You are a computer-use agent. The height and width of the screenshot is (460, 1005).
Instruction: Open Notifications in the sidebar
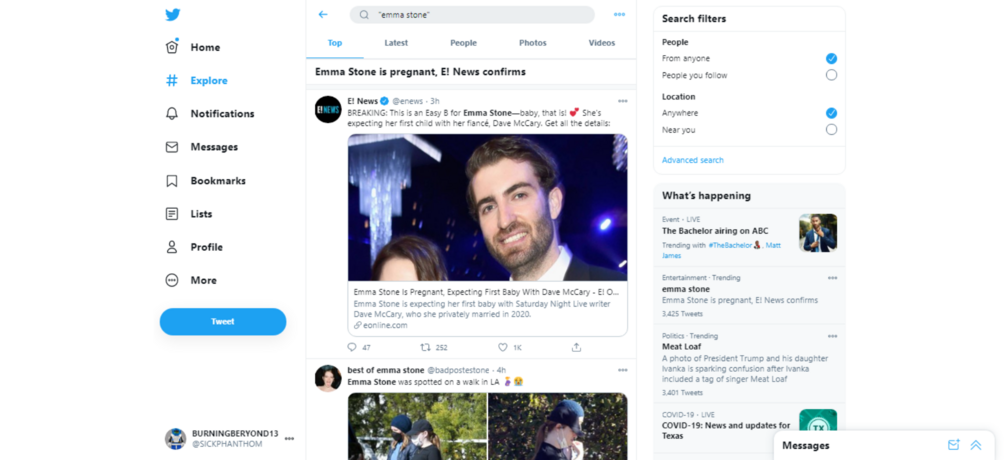[x=210, y=113]
